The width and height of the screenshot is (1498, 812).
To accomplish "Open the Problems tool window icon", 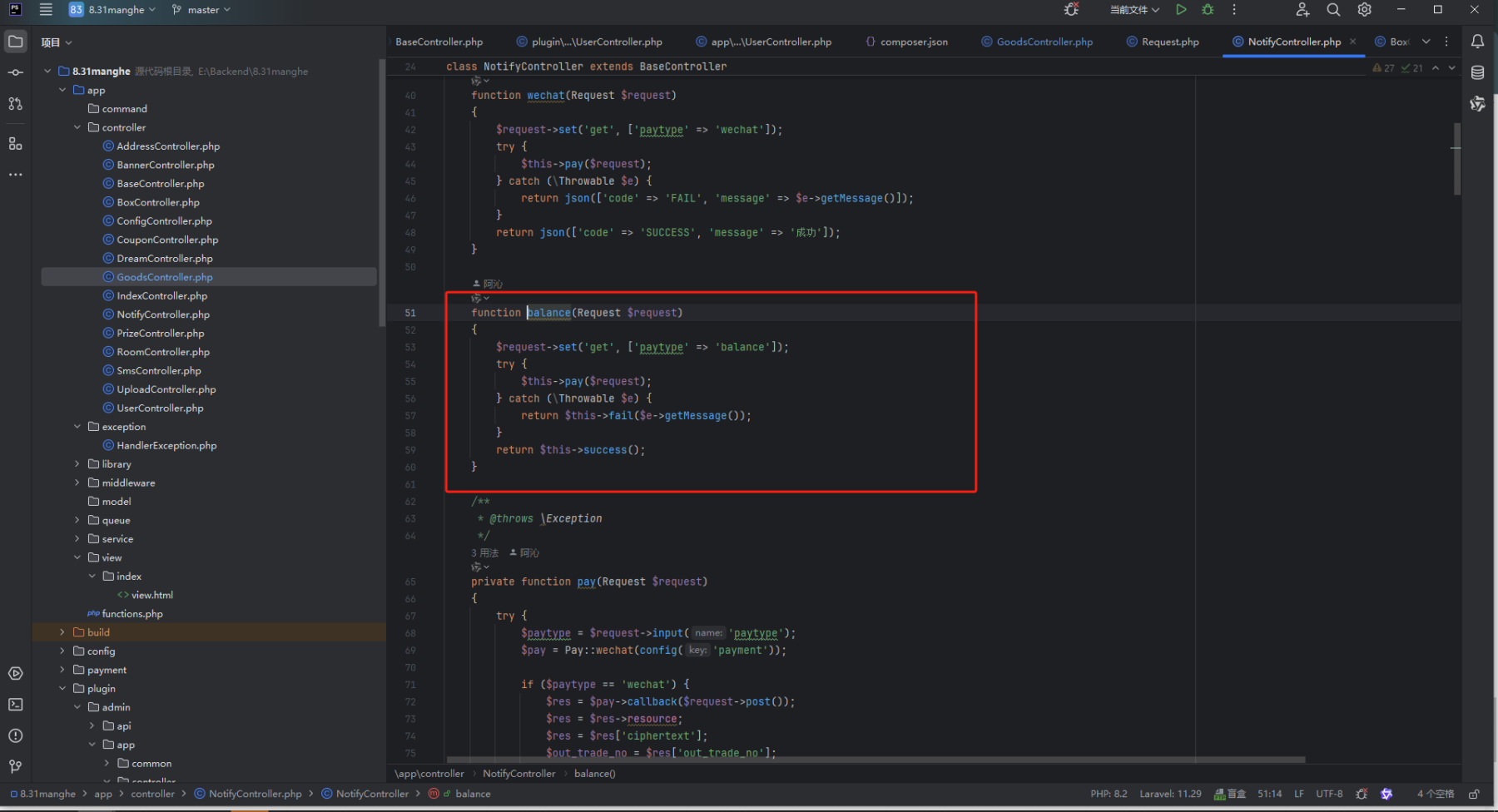I will click(x=16, y=735).
